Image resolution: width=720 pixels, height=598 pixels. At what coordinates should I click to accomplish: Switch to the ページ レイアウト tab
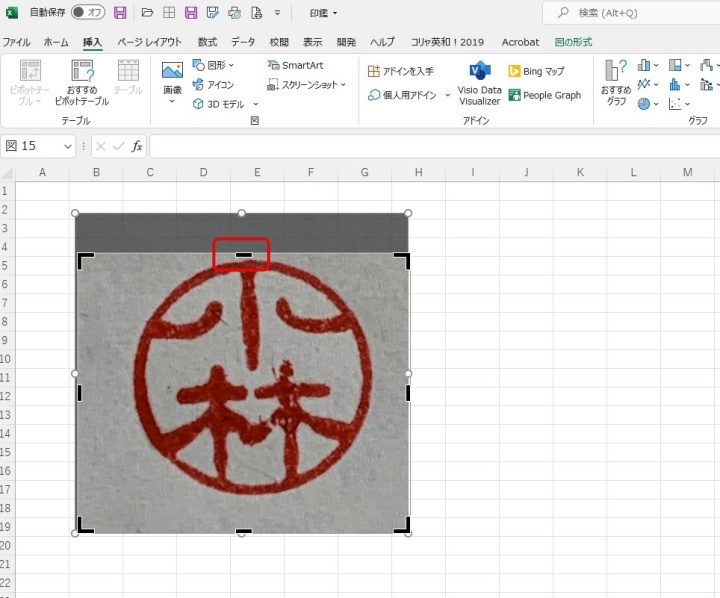[149, 42]
